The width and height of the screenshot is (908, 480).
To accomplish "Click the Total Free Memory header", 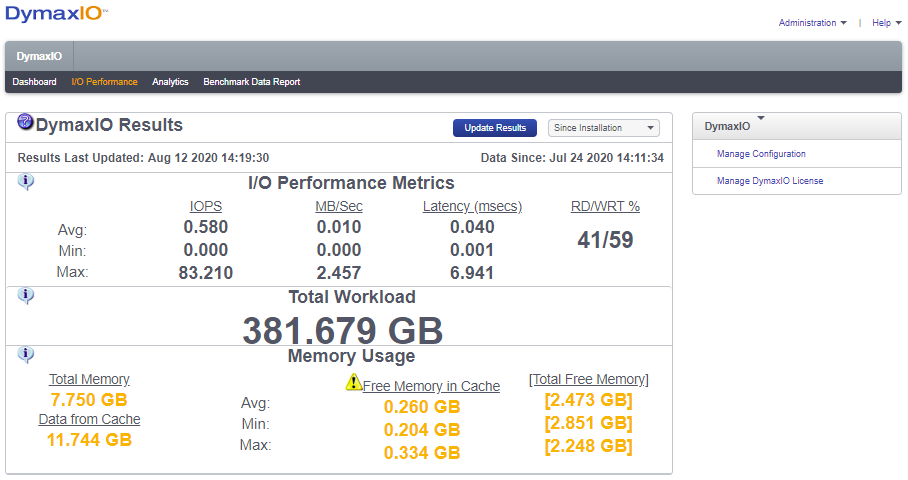I will (x=588, y=379).
